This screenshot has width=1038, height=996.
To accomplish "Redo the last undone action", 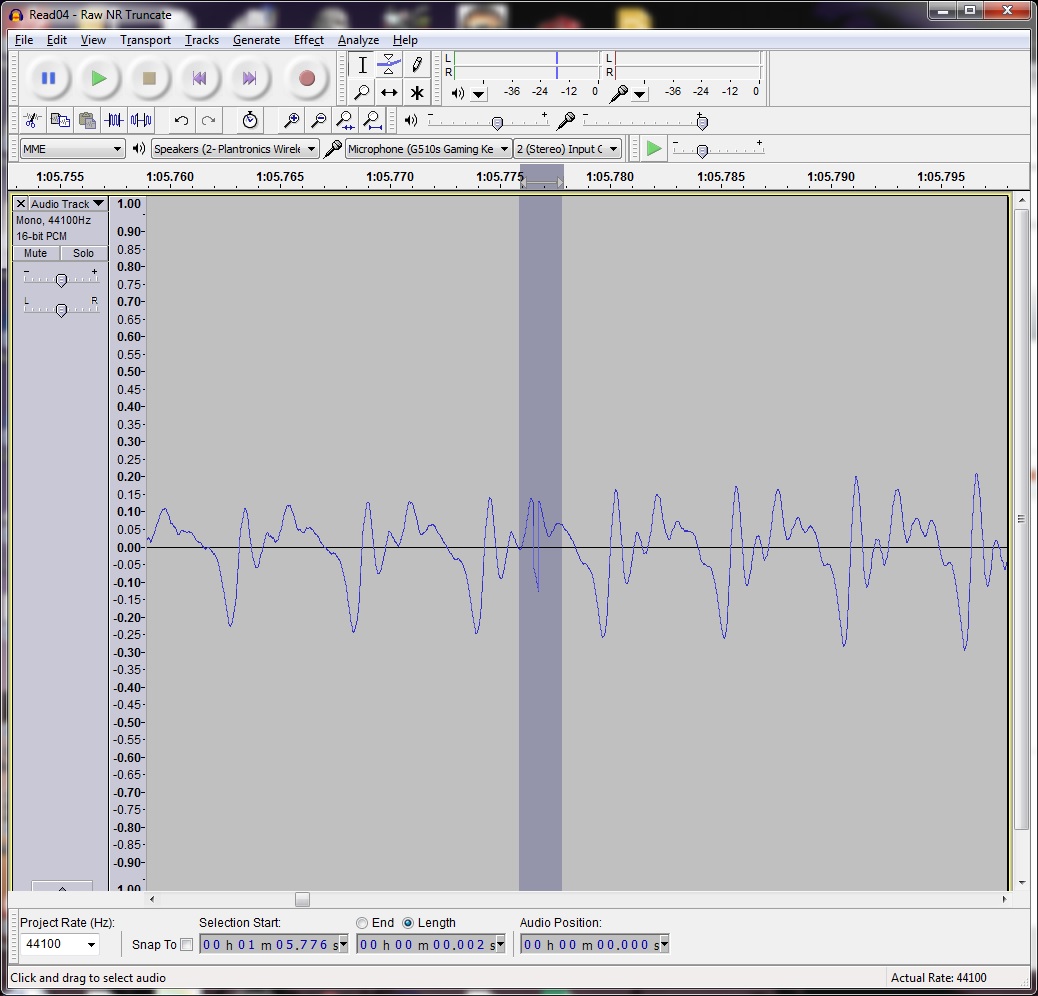I will click(x=209, y=120).
